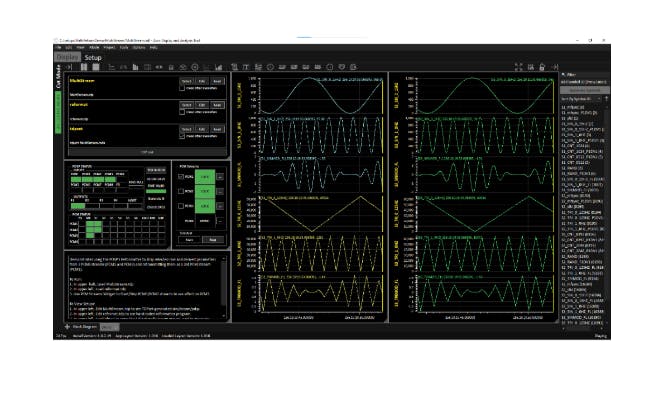This screenshot has height=403, width=664.
Task: Collapse the left panel with toolbar arrow icon
Action: (x=69, y=67)
